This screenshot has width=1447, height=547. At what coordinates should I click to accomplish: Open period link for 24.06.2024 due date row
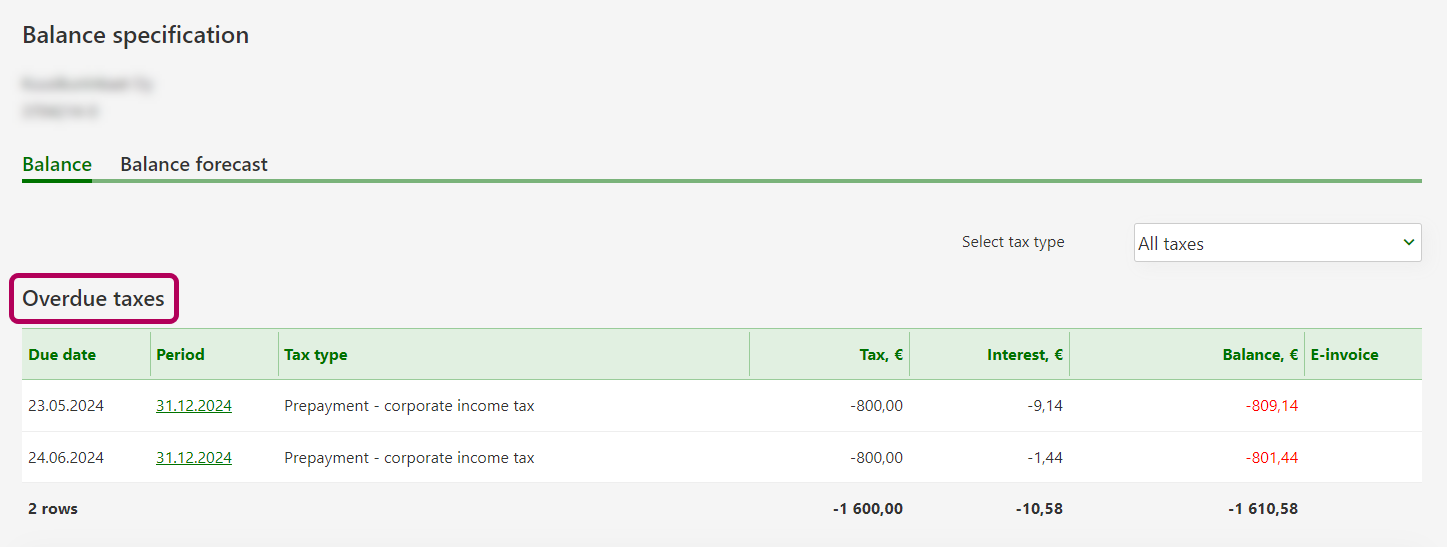tap(194, 458)
